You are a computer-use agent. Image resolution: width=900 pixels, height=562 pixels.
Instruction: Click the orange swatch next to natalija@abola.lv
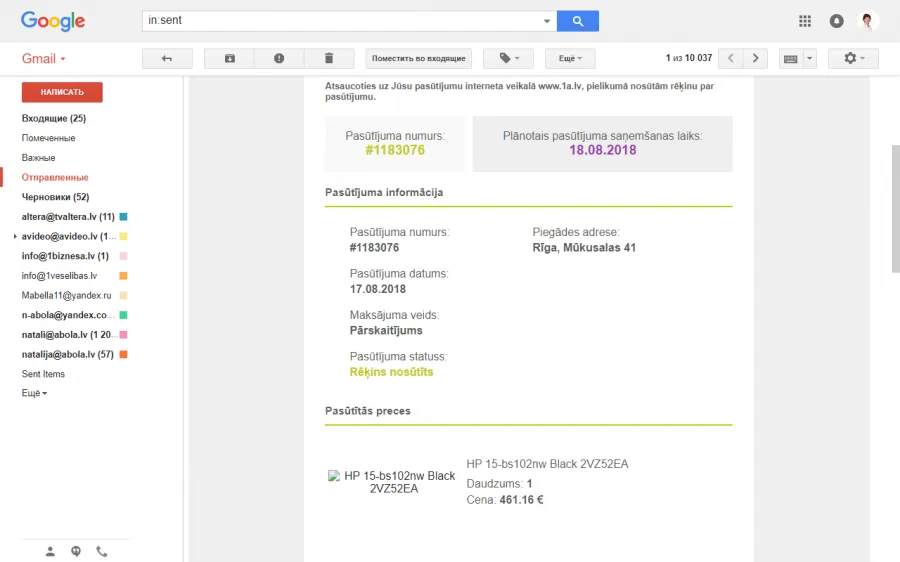[x=123, y=355]
